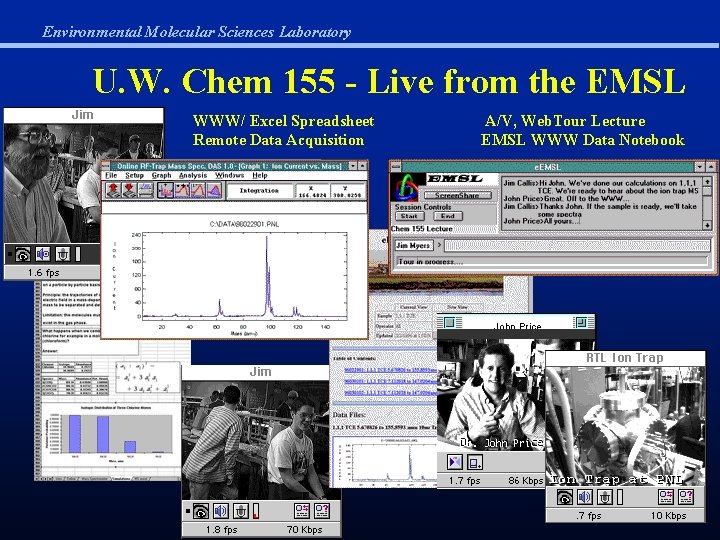
Task: Open the Graph menu in Mass Spec window
Action: [x=161, y=175]
